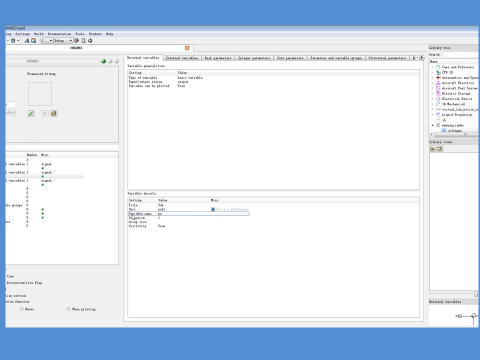Click the generate code toolbar icon beside Debug

[x=77, y=41]
